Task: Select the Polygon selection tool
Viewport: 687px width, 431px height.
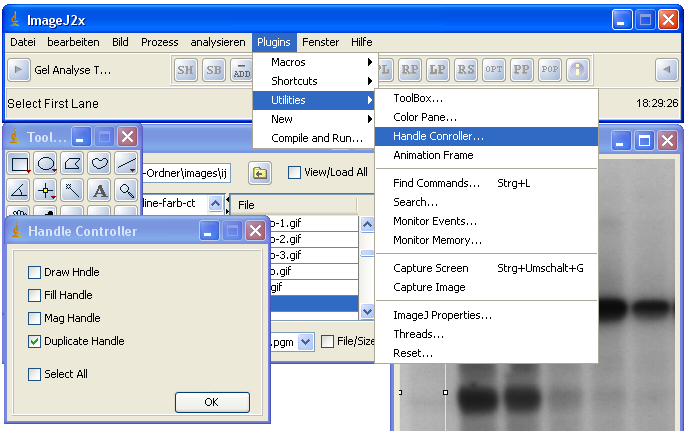Action: click(x=73, y=164)
